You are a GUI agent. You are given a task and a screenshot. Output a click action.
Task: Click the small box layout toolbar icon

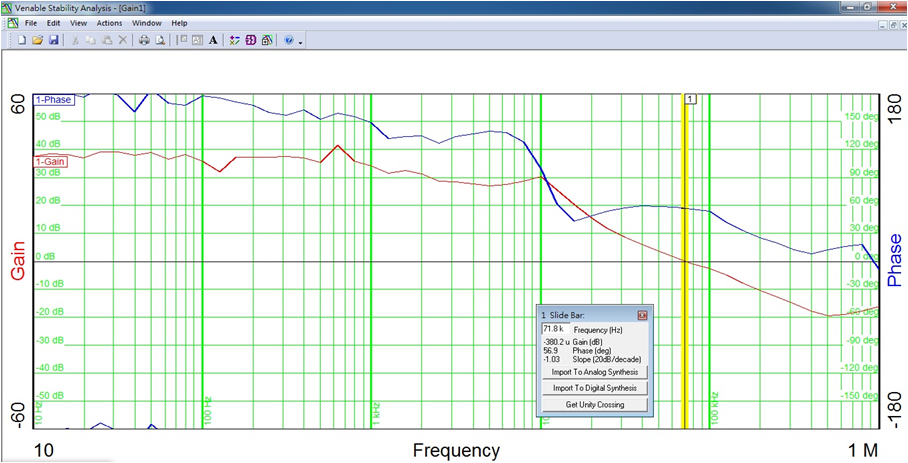click(182, 41)
